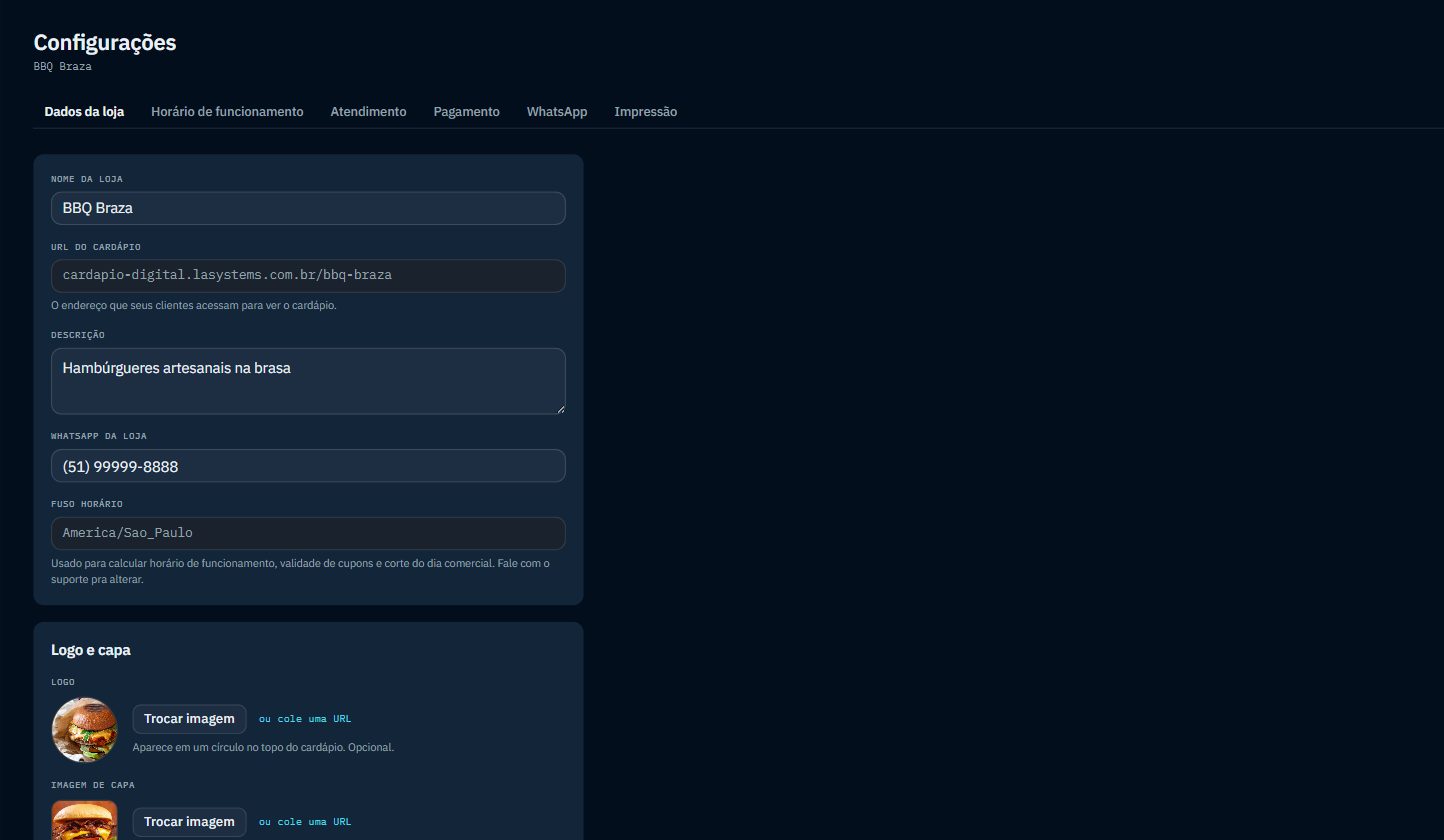The width and height of the screenshot is (1444, 840).
Task: Click the Configurações page heading
Action: [105, 42]
